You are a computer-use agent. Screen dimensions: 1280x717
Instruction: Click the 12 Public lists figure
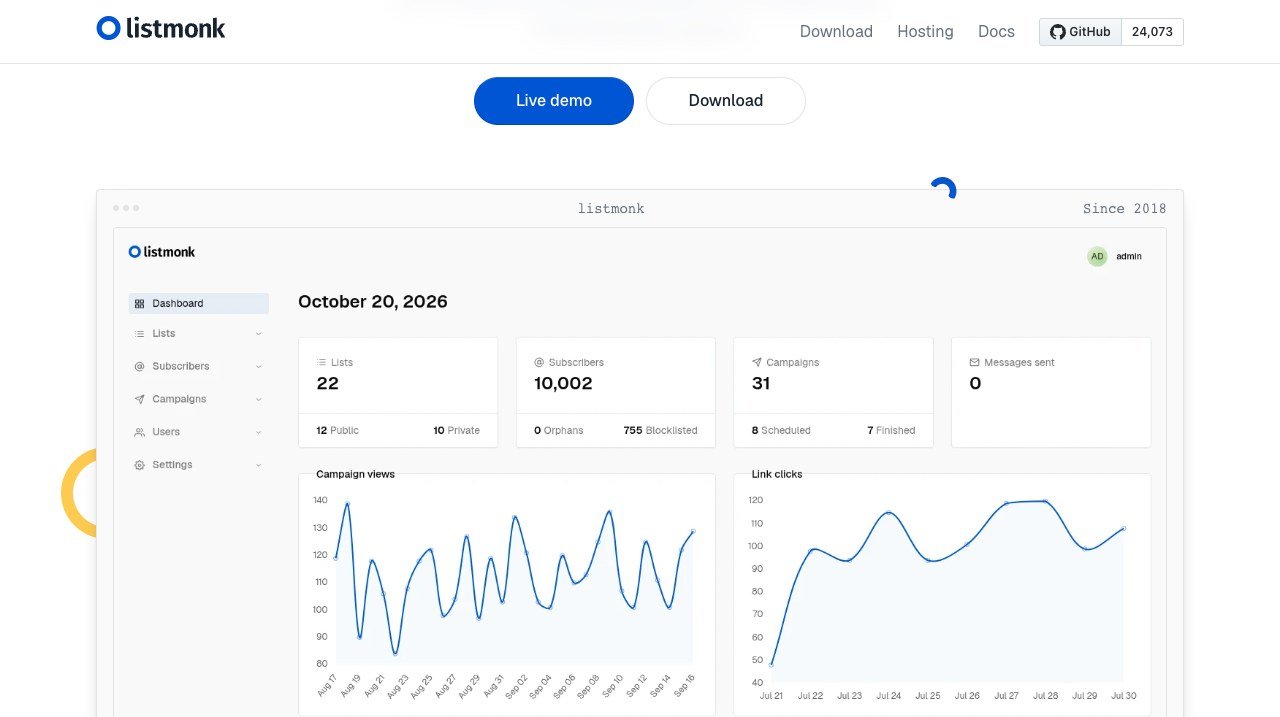click(337, 430)
